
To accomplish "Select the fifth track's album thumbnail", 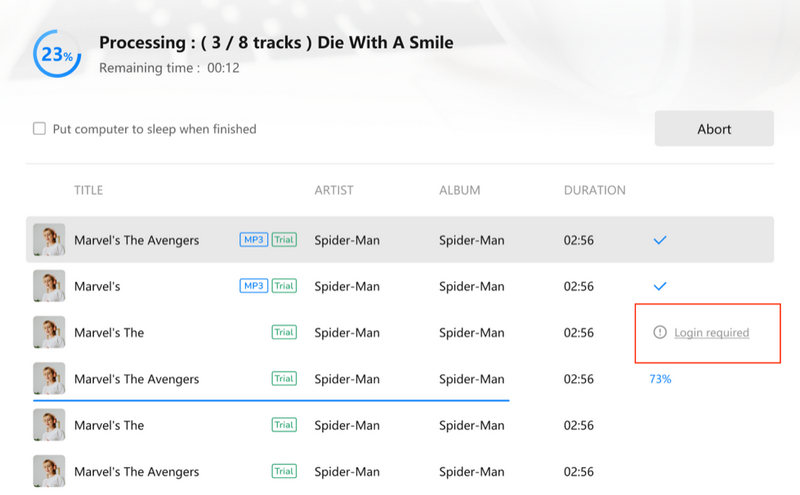I will (x=49, y=425).
